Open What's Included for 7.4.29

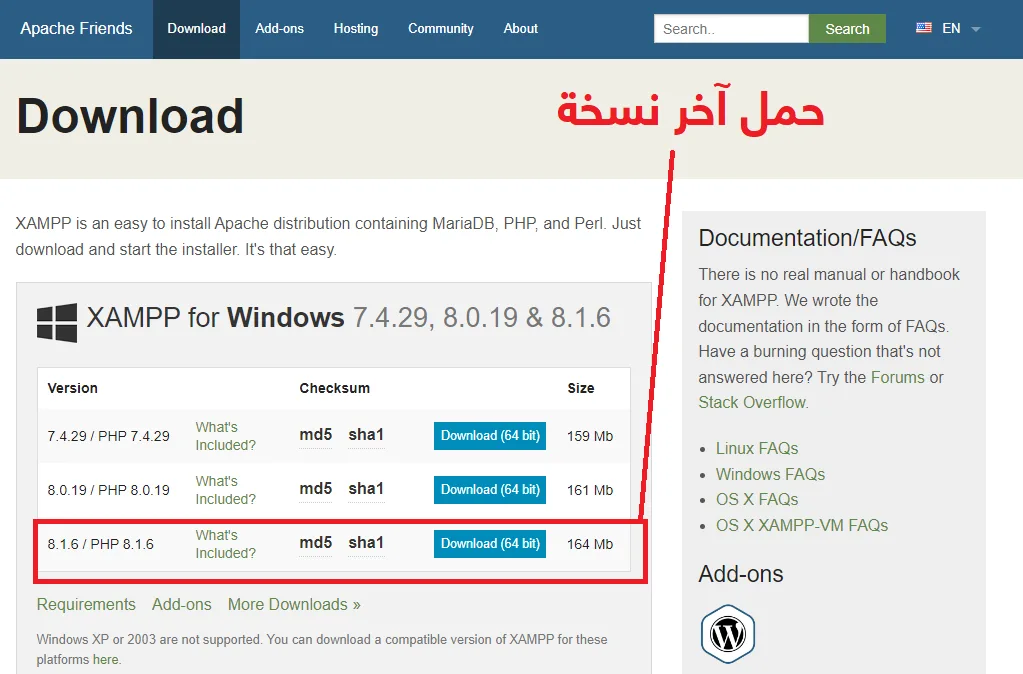coord(226,436)
